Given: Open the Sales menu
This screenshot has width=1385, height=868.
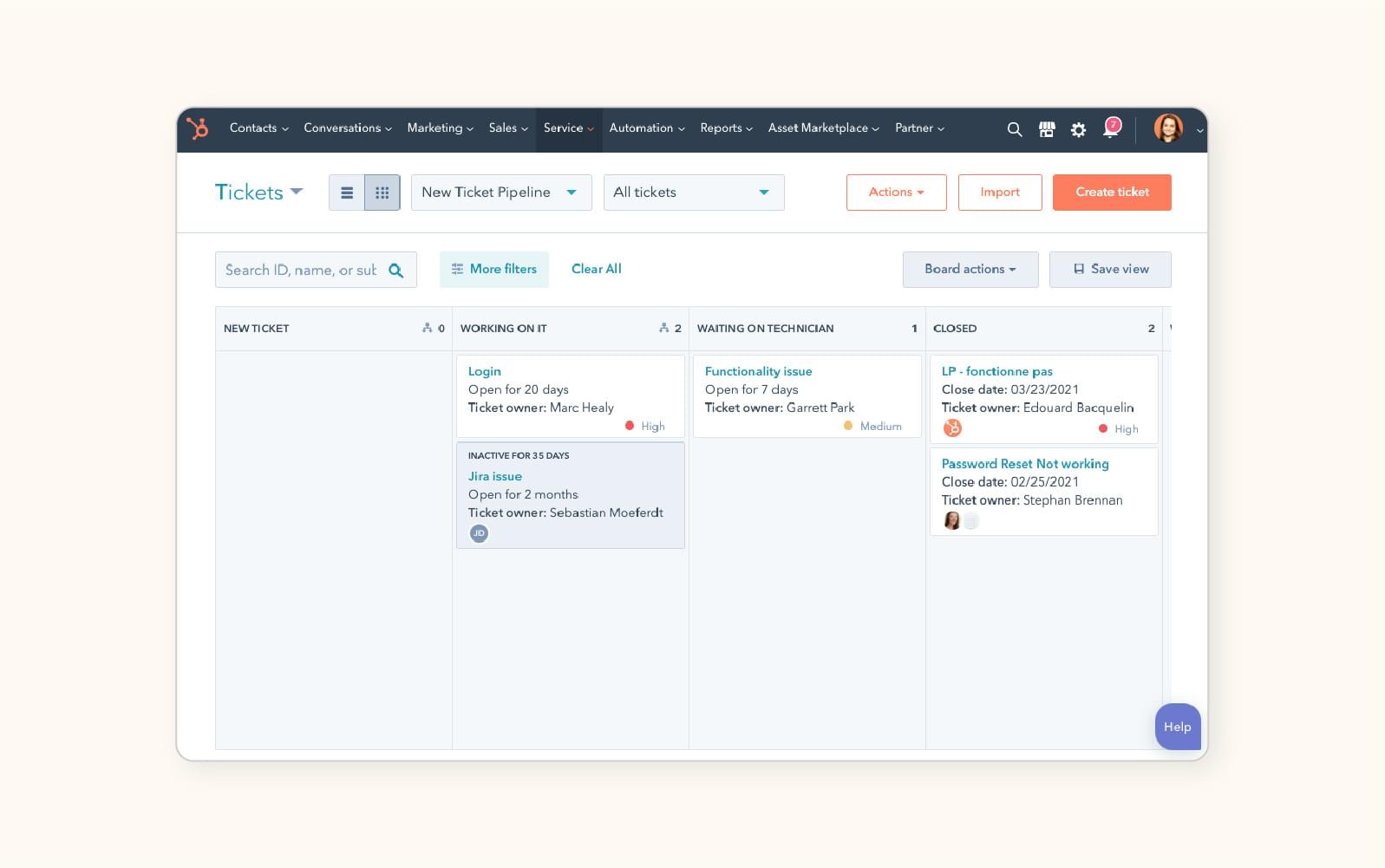Looking at the screenshot, I should tap(508, 128).
